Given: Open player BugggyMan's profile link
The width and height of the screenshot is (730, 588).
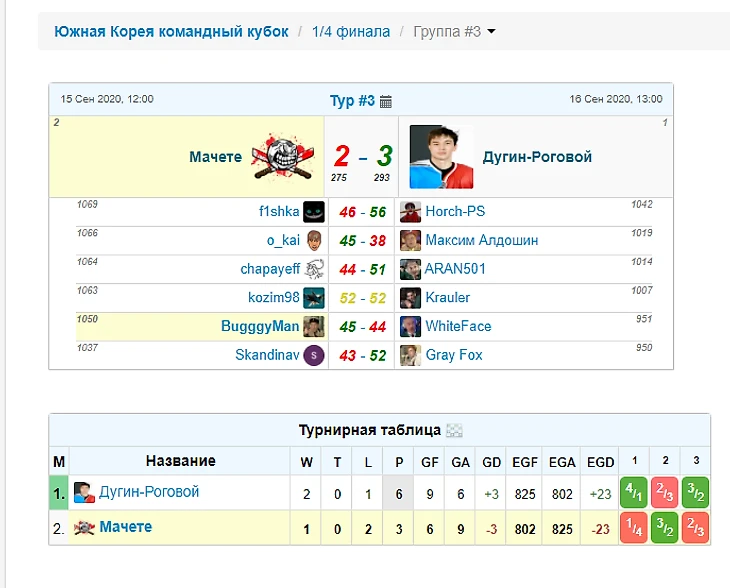Looking at the screenshot, I should tap(260, 326).
